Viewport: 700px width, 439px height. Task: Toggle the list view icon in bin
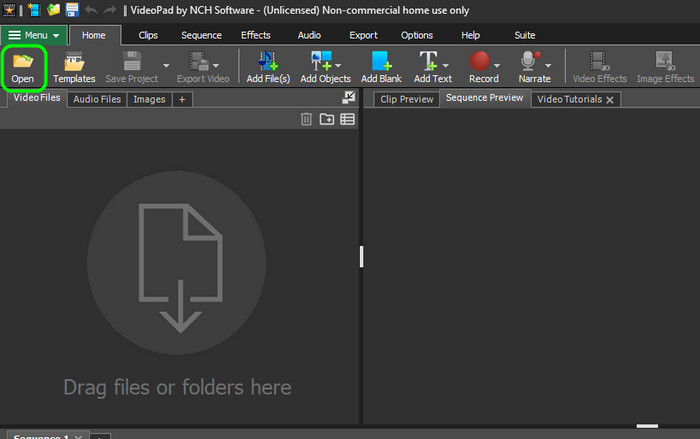tap(347, 119)
